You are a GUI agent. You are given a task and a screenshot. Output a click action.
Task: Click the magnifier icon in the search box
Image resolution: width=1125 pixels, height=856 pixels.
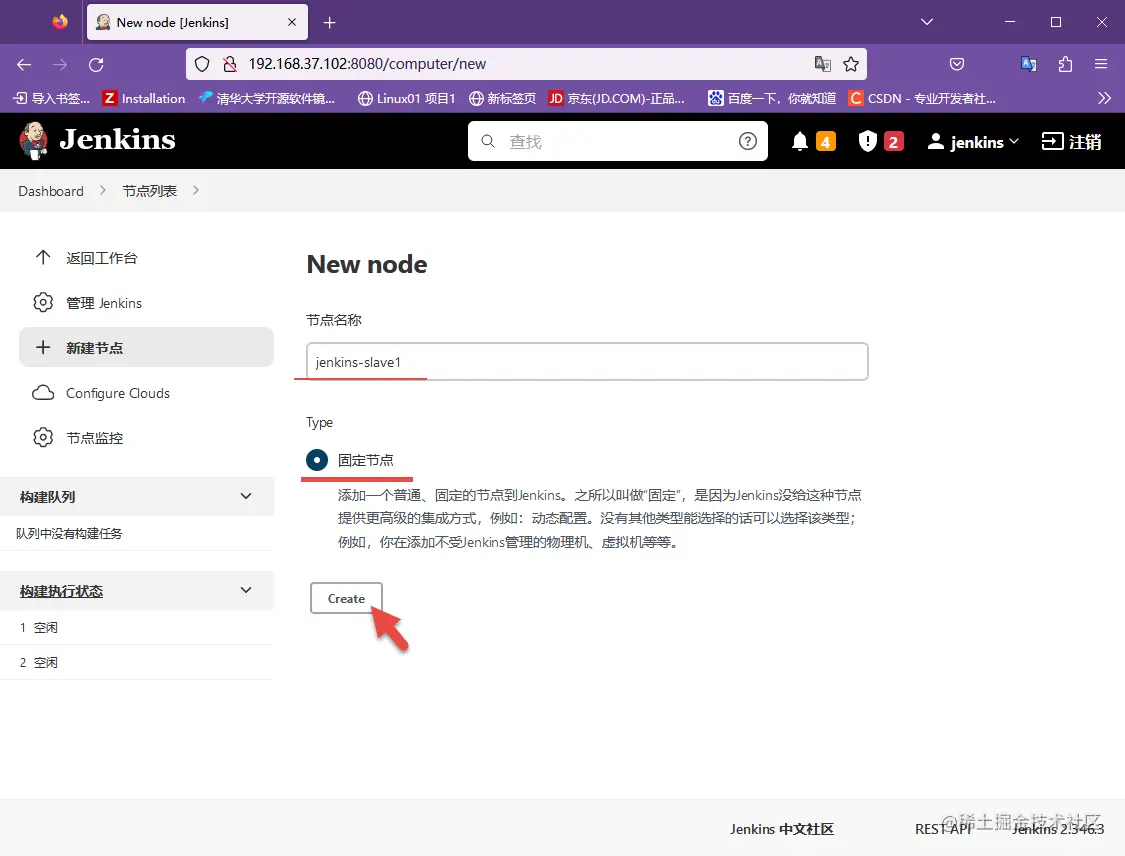[x=488, y=141]
